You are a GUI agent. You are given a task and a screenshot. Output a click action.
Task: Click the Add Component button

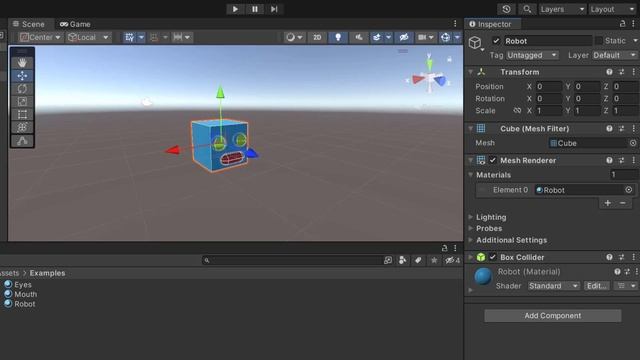pos(553,316)
